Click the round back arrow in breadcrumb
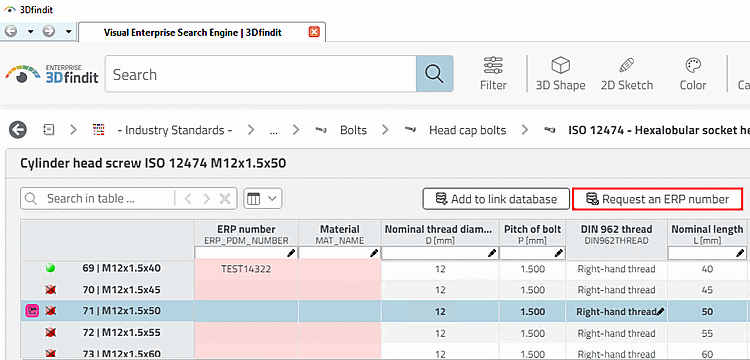 click(x=18, y=130)
